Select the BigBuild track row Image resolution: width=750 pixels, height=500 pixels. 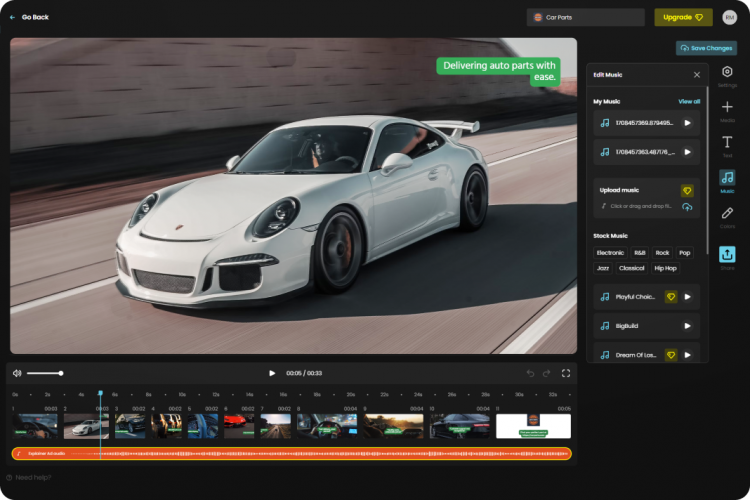point(647,326)
